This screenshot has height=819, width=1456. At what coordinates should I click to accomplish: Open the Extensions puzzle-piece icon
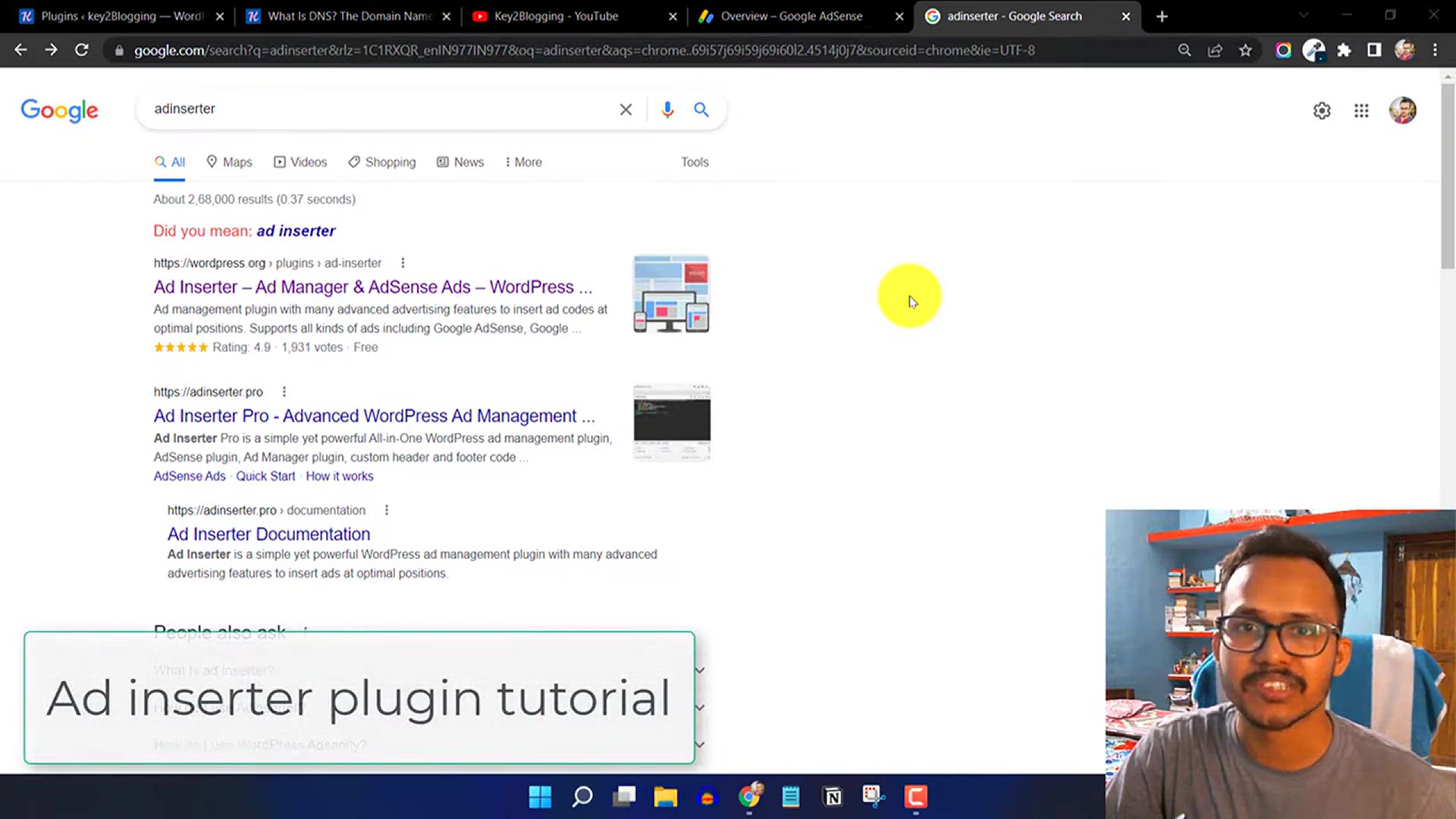[x=1344, y=50]
